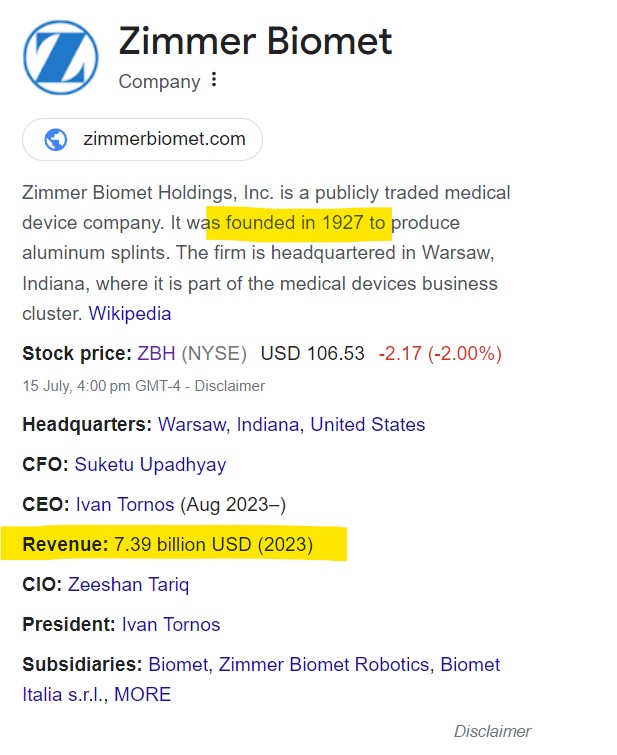Image resolution: width=617 pixels, height=755 pixels.
Task: Follow the Warsaw, Indiana, United States link
Action: point(291,424)
